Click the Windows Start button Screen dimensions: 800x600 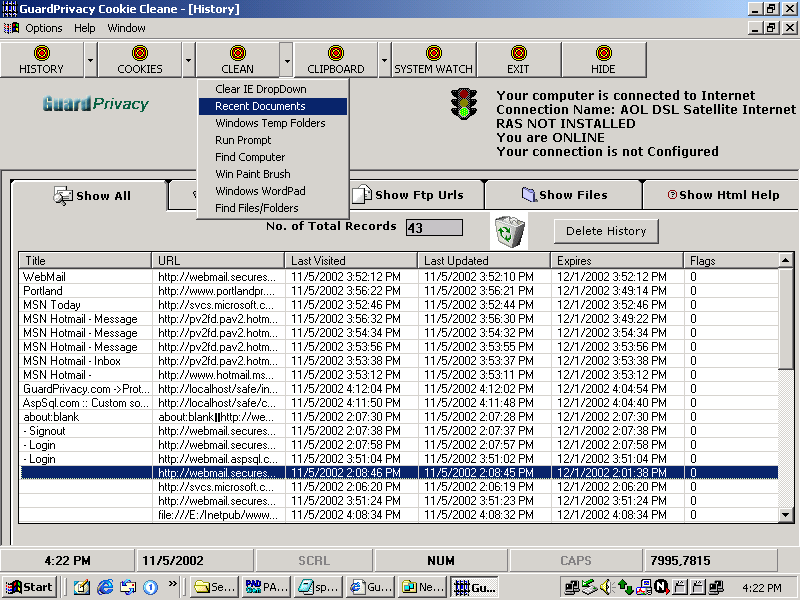[30, 587]
